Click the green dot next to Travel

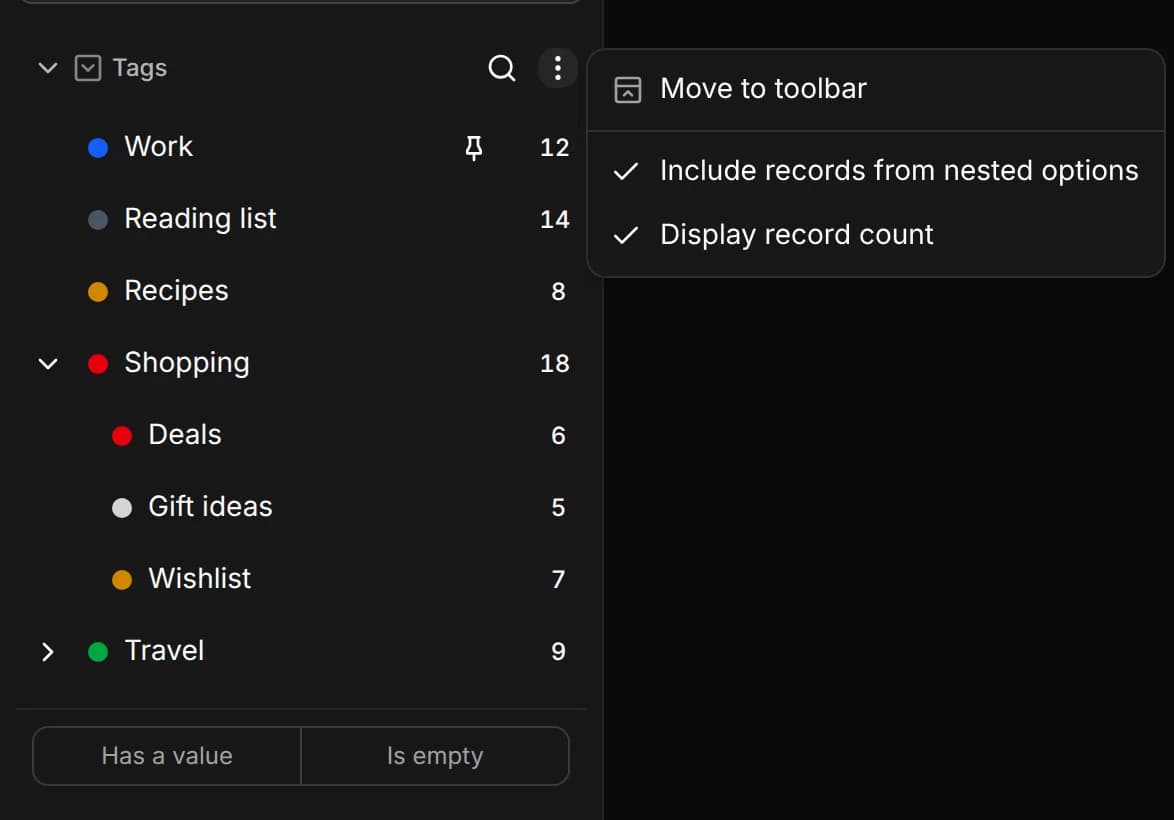(x=98, y=652)
